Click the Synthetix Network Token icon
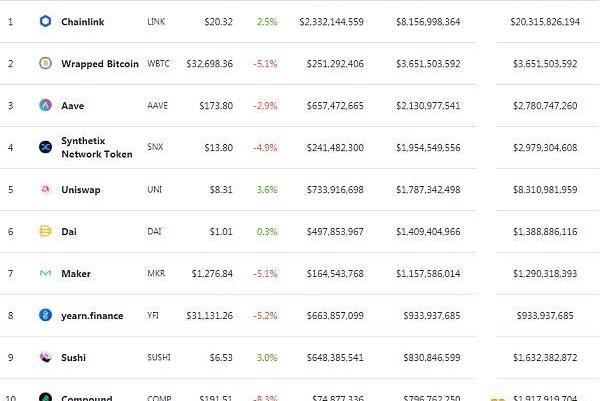The image size is (600, 401). tap(45, 147)
